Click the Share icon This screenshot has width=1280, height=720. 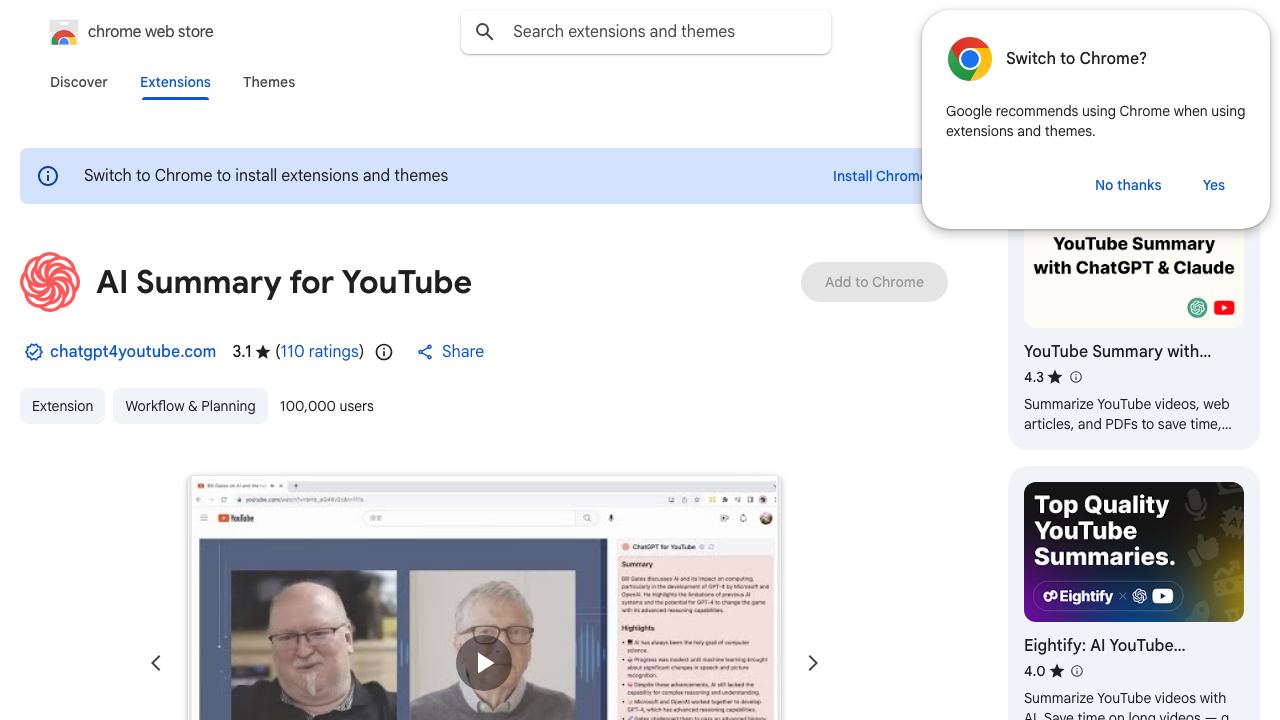pos(425,352)
